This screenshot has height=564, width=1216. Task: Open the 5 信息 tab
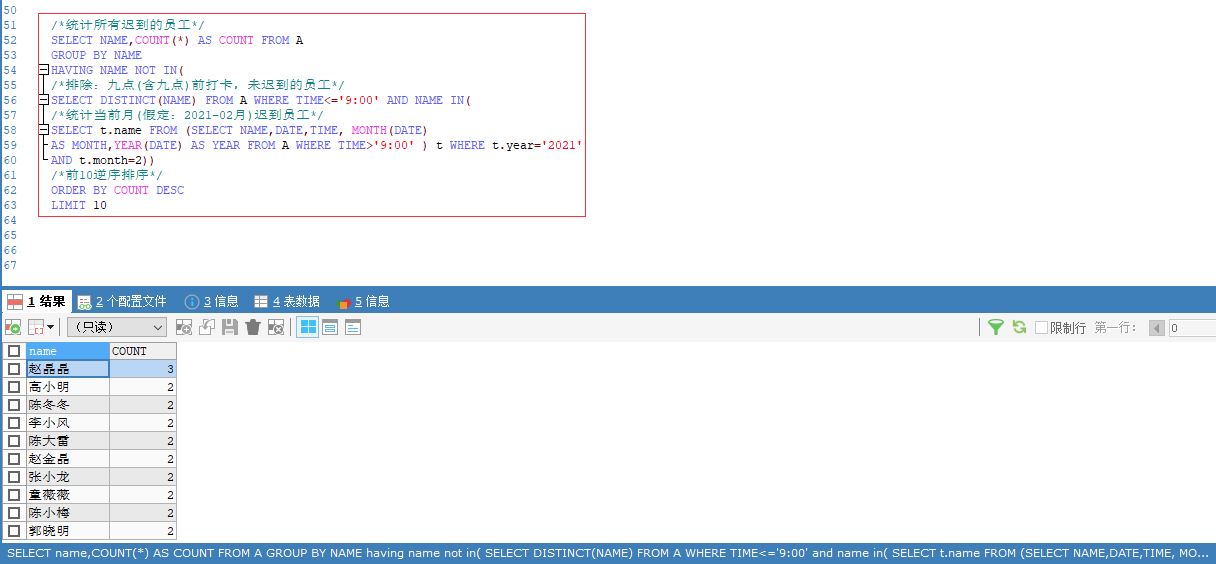364,301
